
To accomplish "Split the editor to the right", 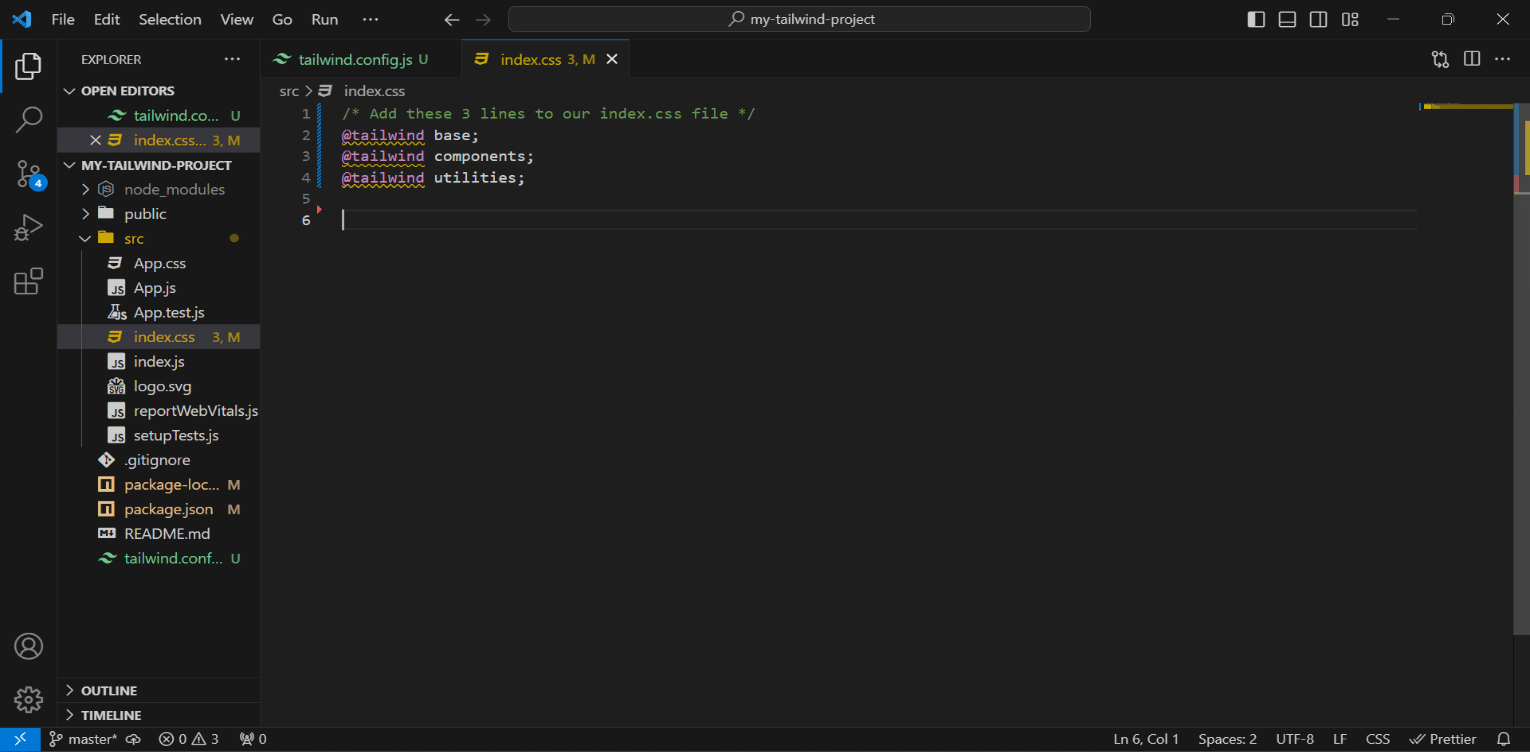I will [x=1472, y=59].
